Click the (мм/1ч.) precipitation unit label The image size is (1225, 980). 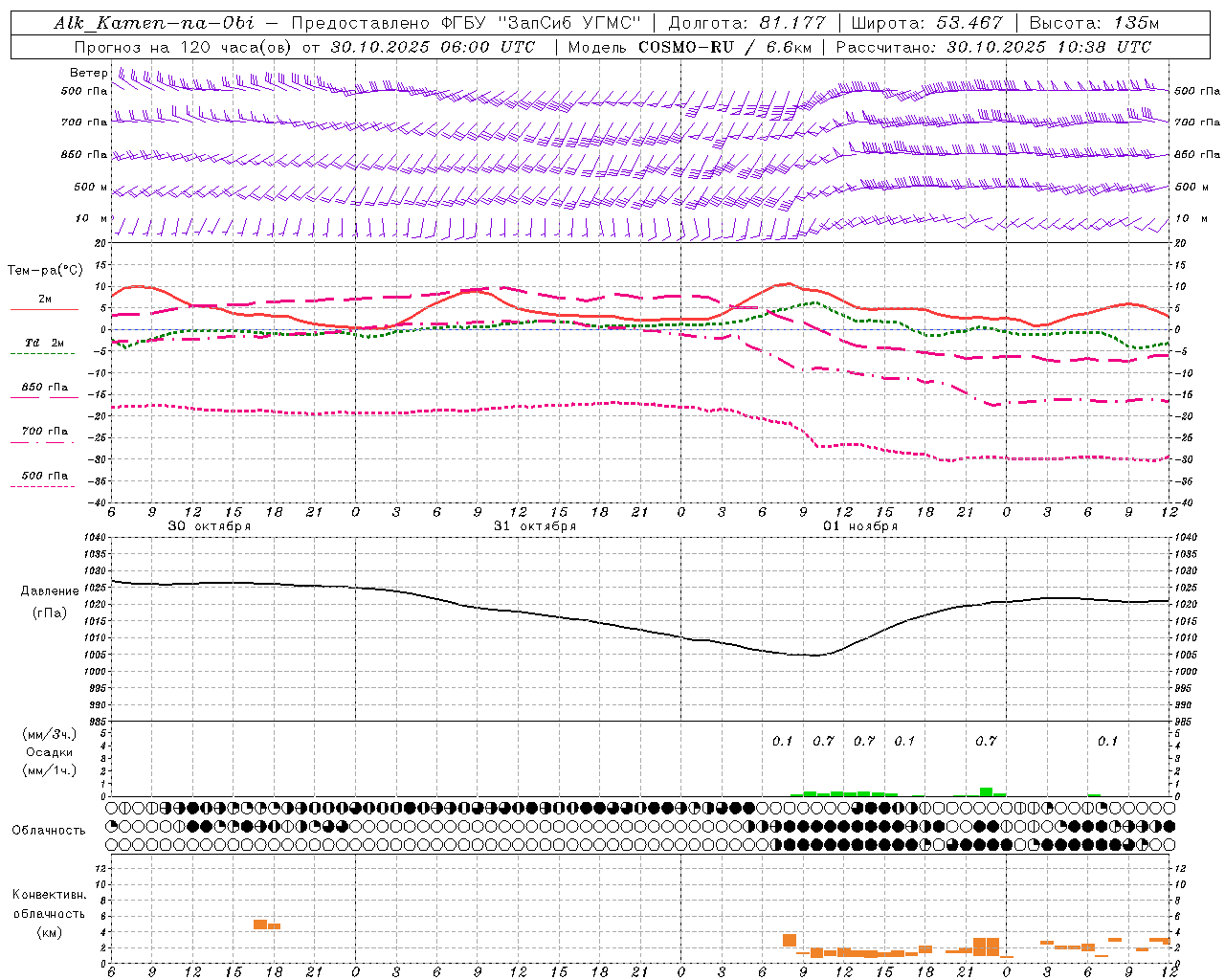(x=50, y=769)
